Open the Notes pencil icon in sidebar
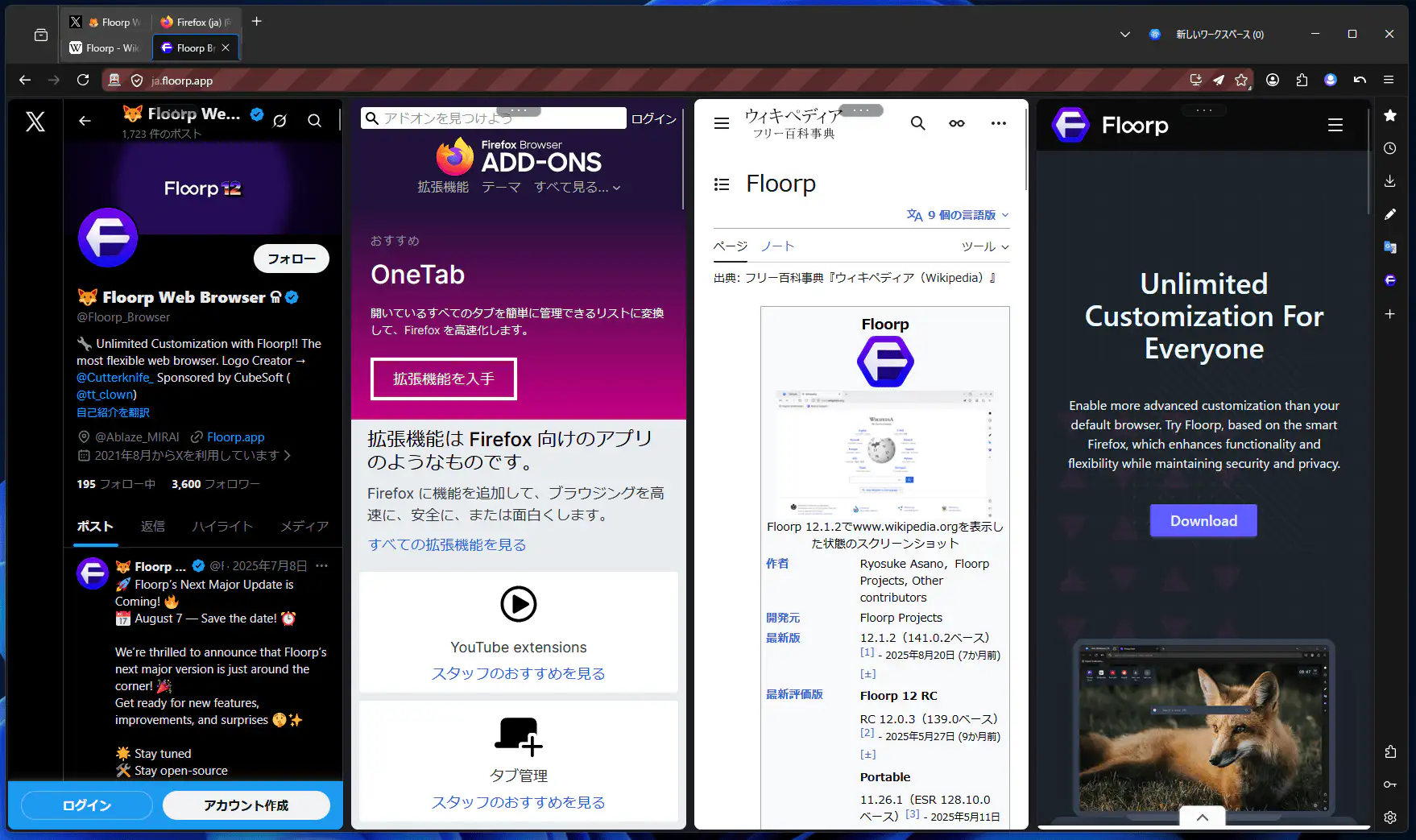 tap(1389, 214)
